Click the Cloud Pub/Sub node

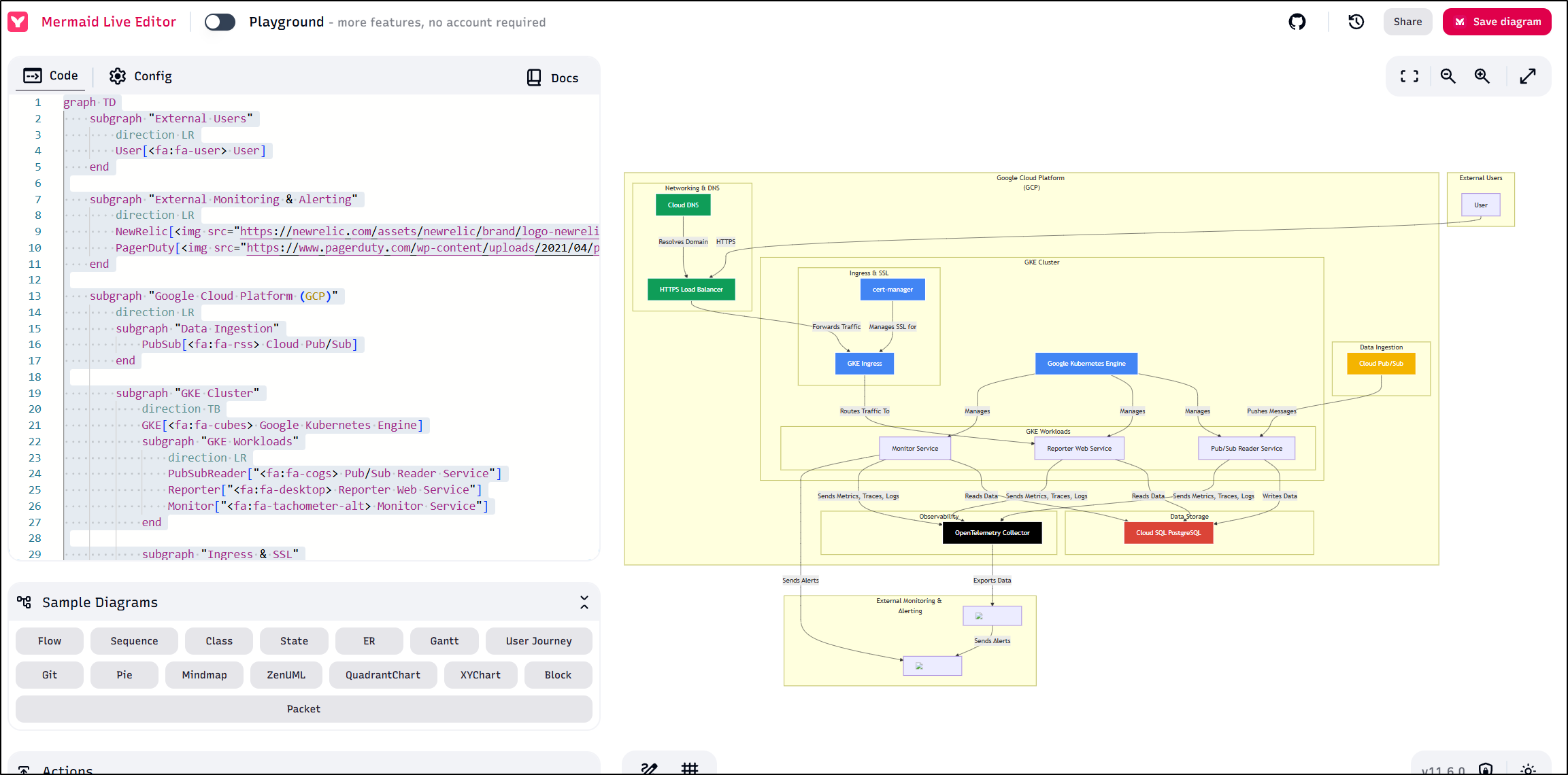(x=1381, y=364)
